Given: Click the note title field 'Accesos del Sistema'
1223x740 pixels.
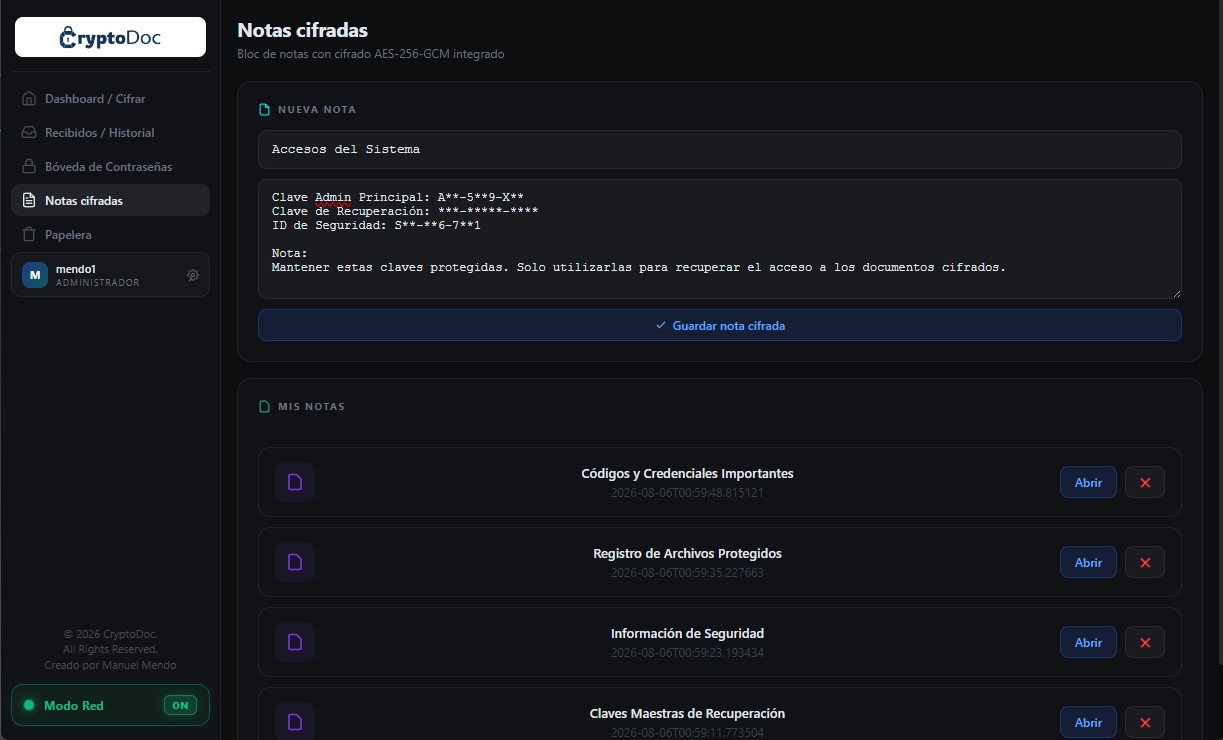Looking at the screenshot, I should coord(720,149).
